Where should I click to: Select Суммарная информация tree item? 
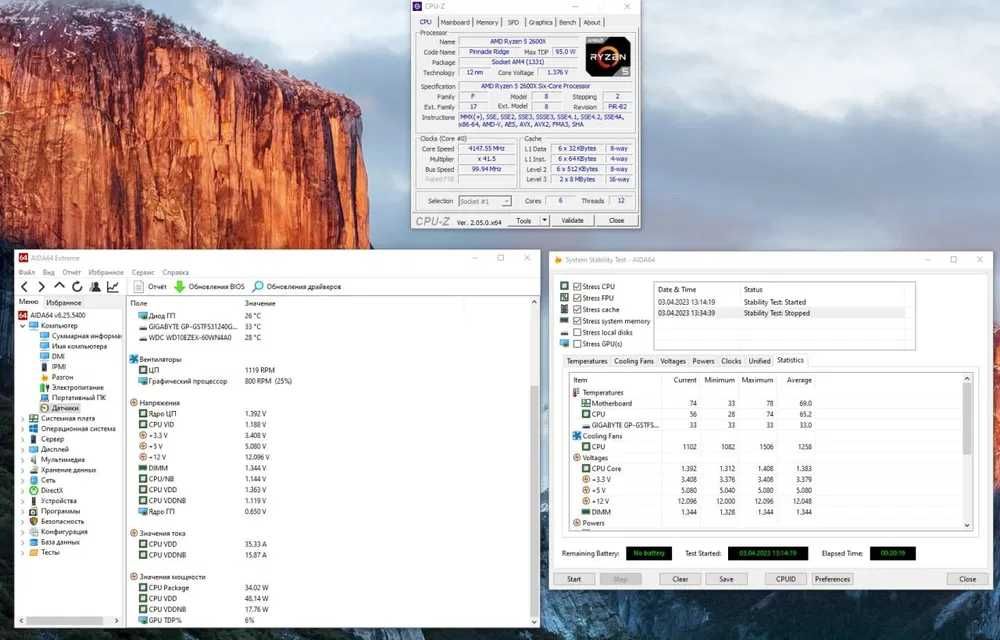80,335
